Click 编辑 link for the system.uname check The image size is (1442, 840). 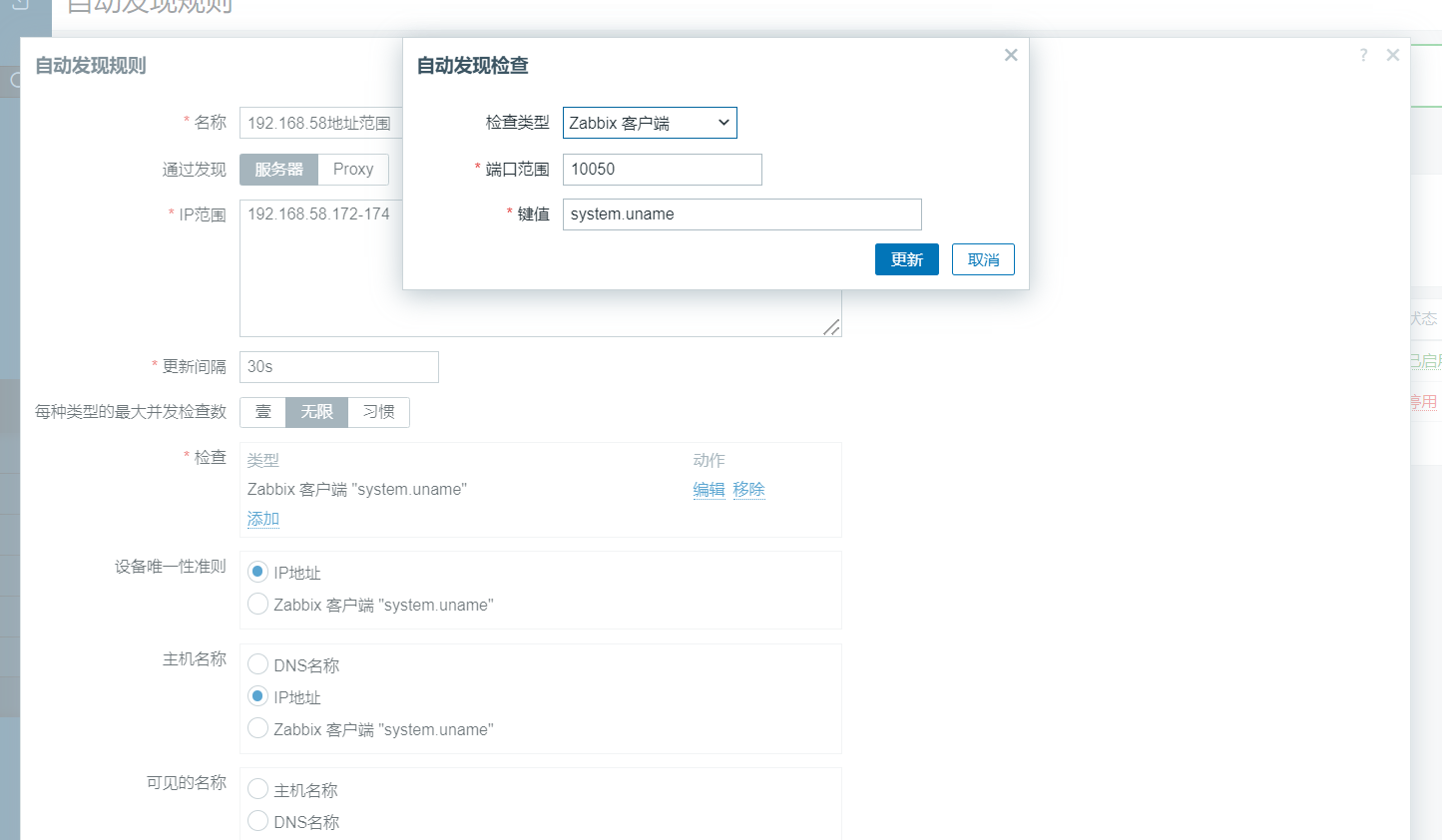(x=710, y=490)
